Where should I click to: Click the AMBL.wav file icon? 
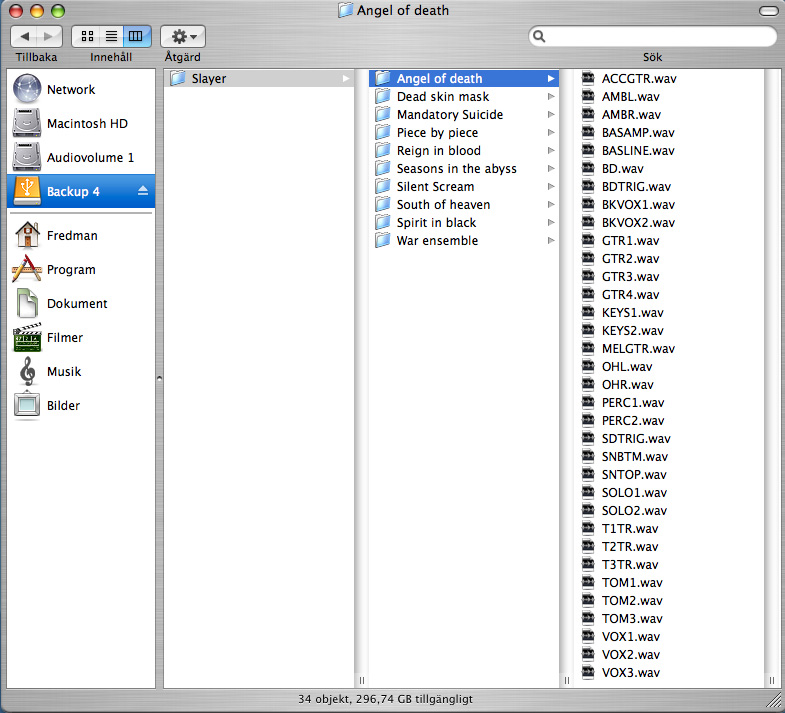coord(588,96)
